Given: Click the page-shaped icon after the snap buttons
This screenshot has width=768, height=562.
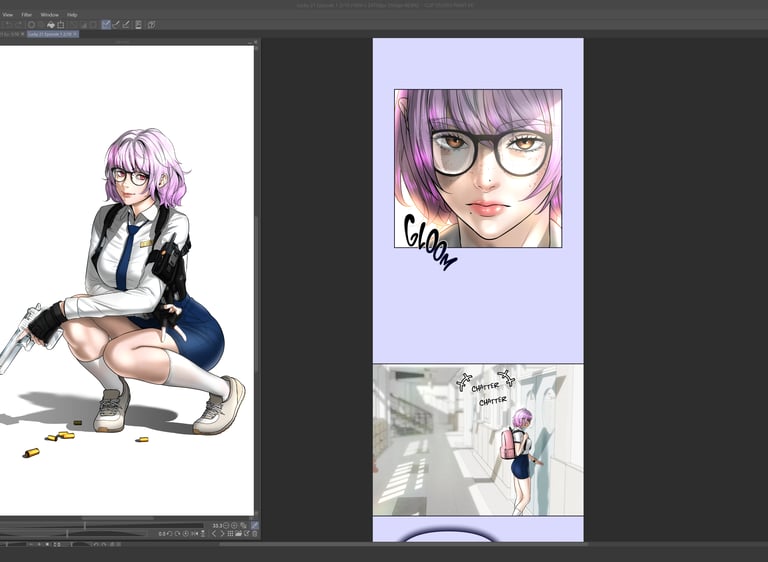Looking at the screenshot, I should coord(138,24).
